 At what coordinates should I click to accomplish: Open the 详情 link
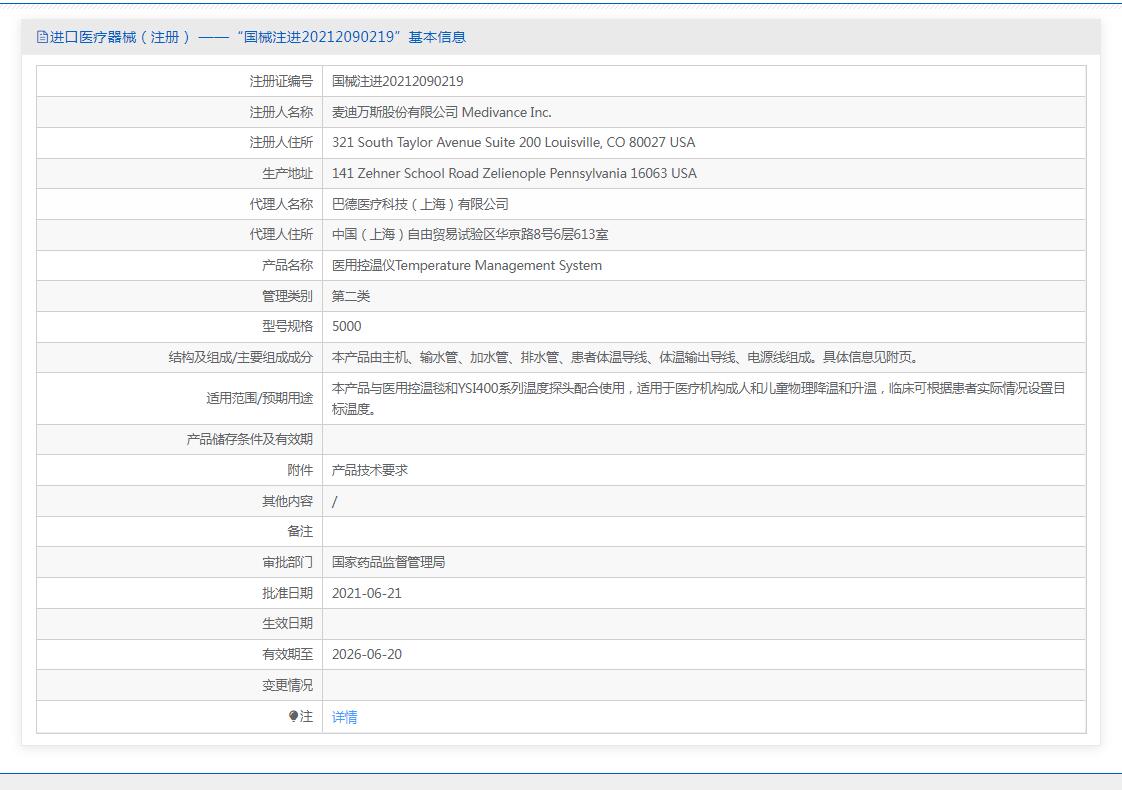pos(344,717)
